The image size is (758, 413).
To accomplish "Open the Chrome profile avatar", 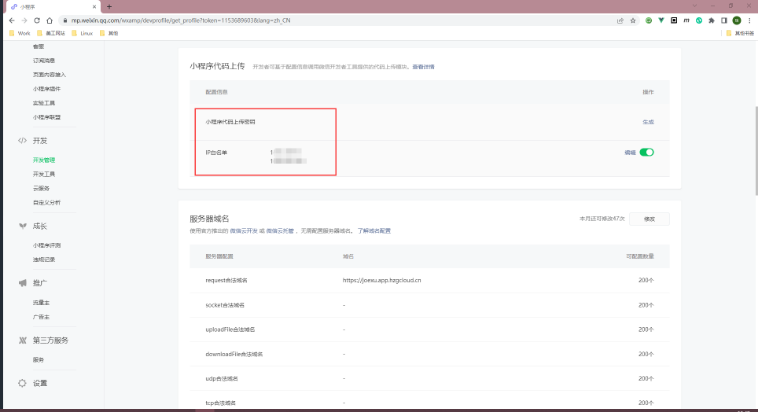I will pyautogui.click(x=737, y=20).
